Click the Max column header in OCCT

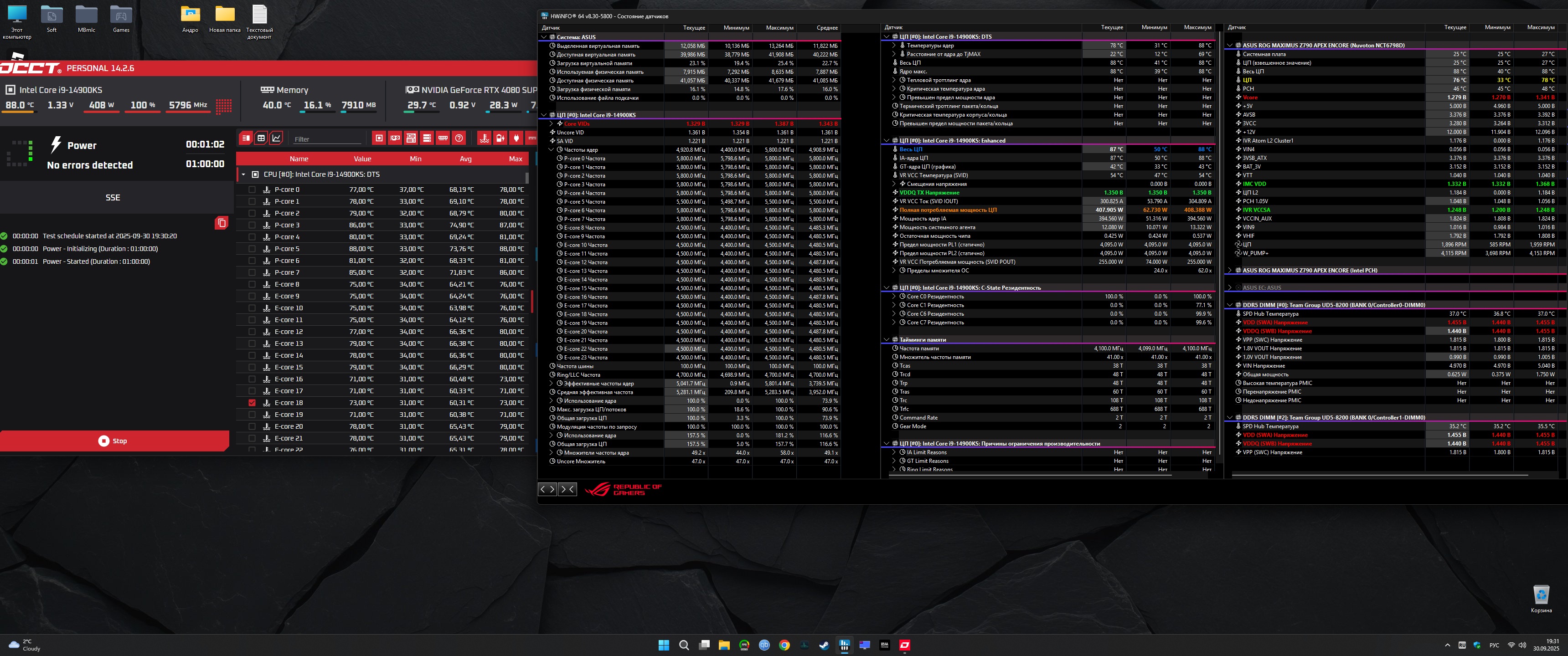515,159
